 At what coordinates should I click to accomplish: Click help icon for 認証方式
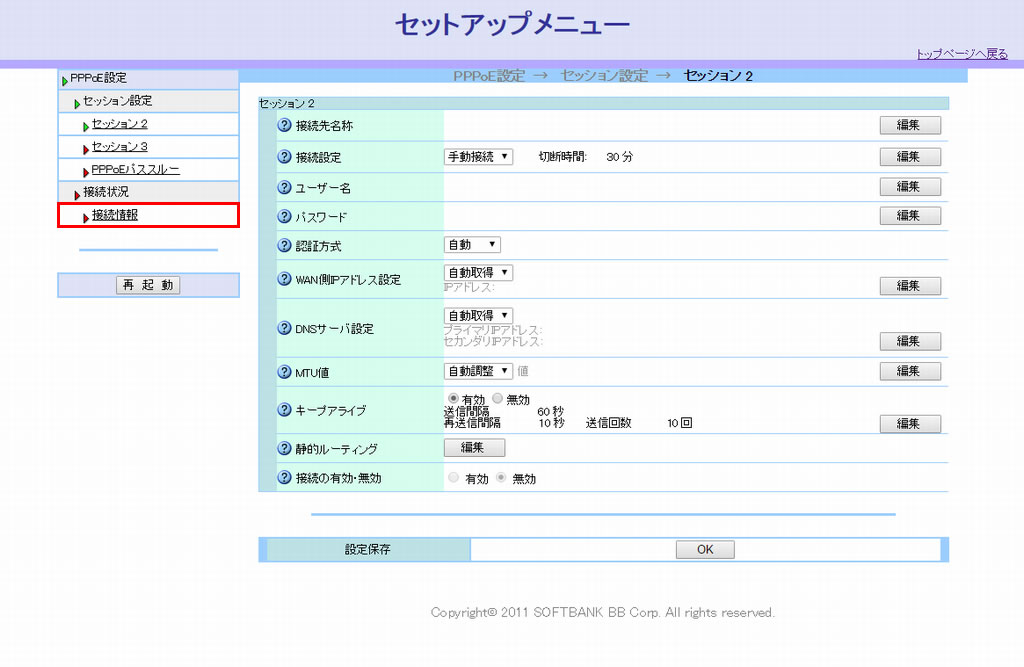point(284,245)
